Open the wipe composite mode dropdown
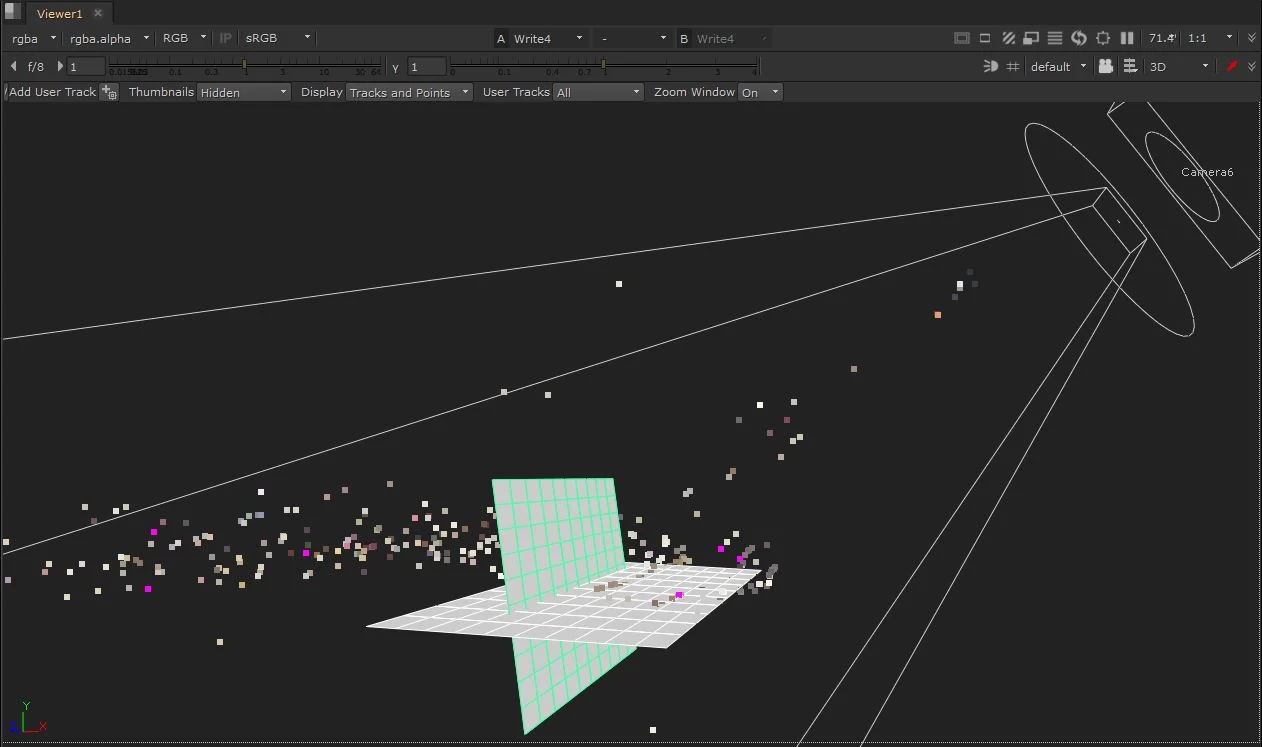The width and height of the screenshot is (1262, 747). coord(632,38)
